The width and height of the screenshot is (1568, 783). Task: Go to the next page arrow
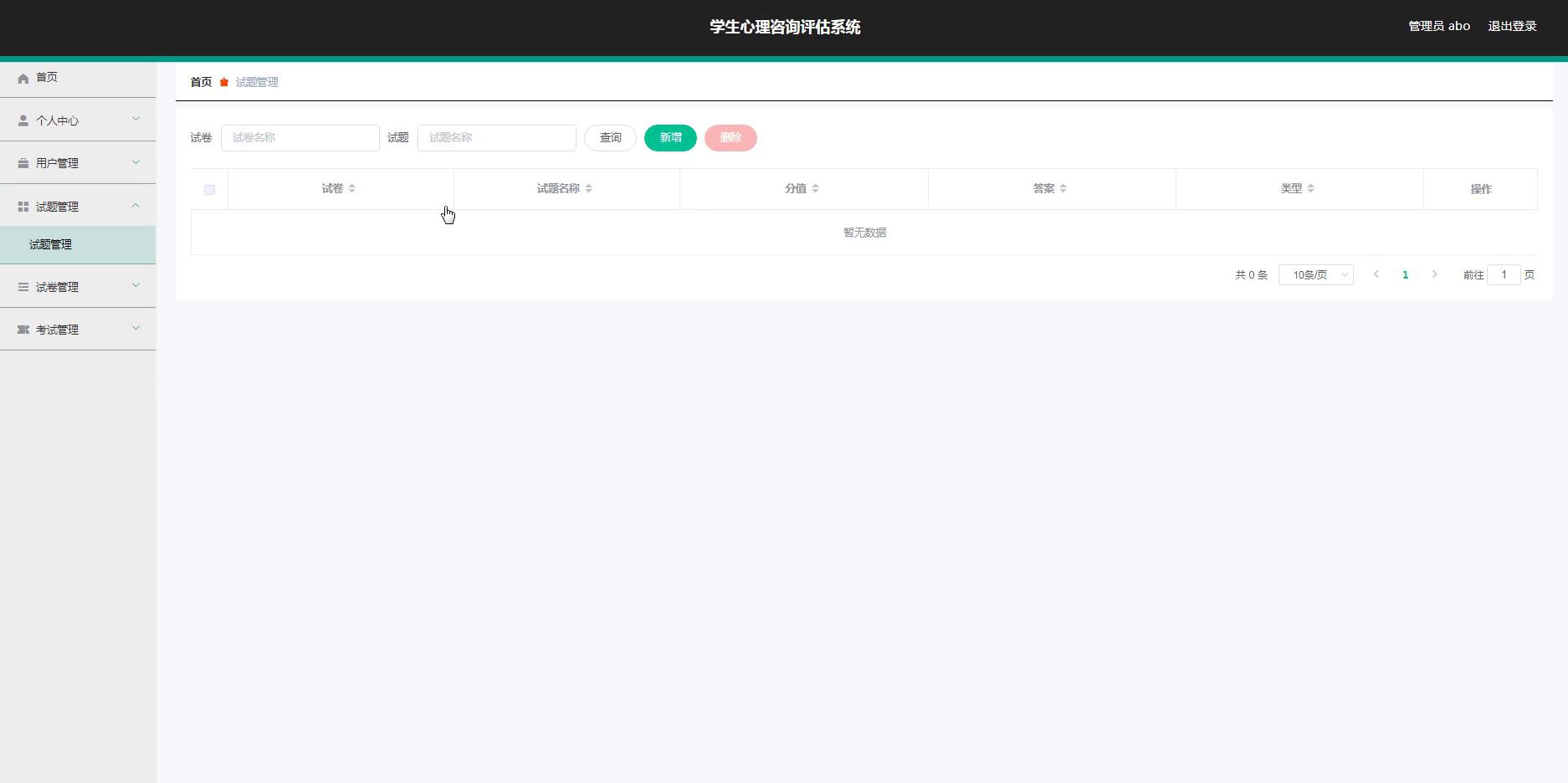(x=1434, y=274)
